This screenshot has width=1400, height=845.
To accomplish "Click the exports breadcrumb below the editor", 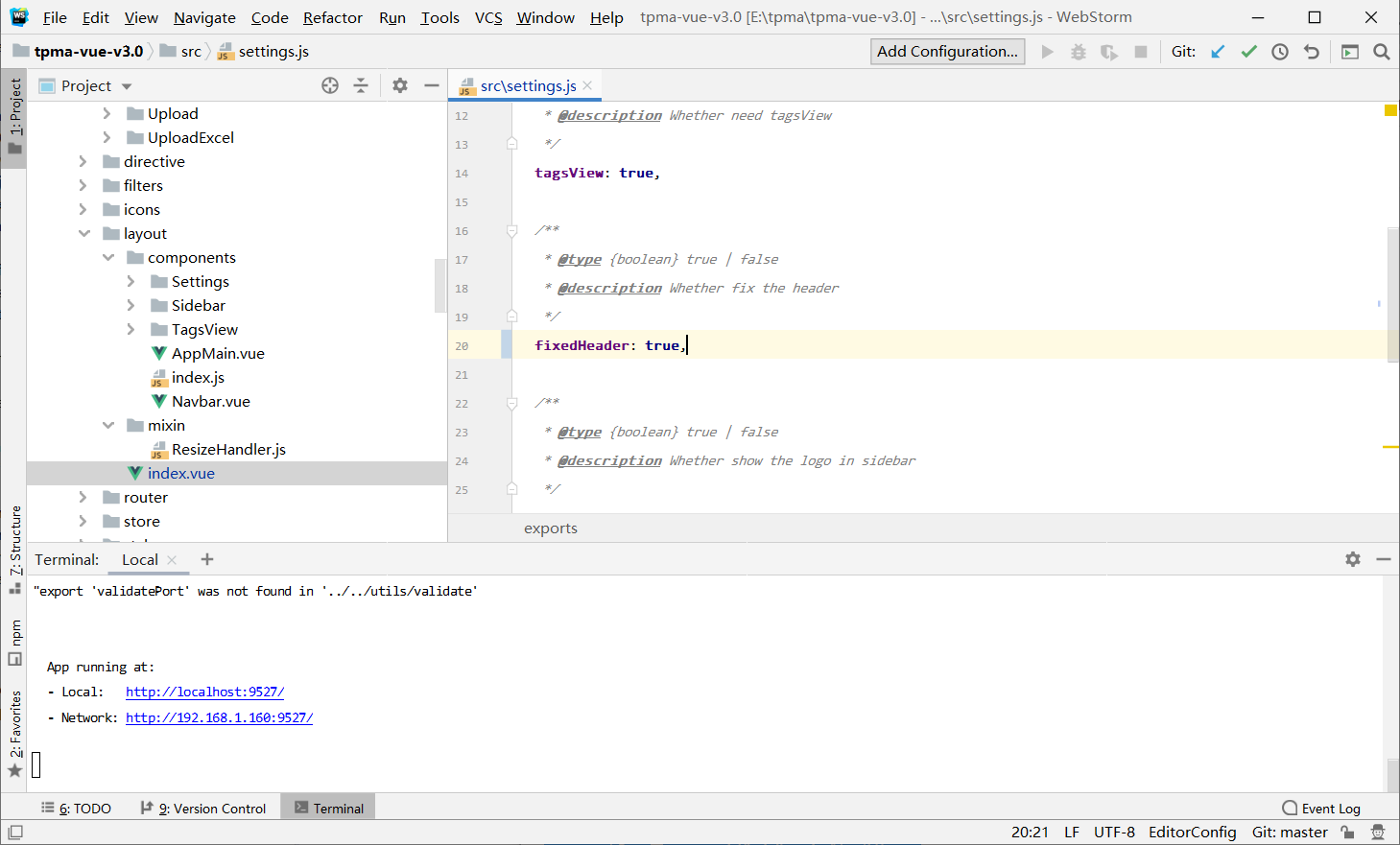I will click(x=550, y=528).
